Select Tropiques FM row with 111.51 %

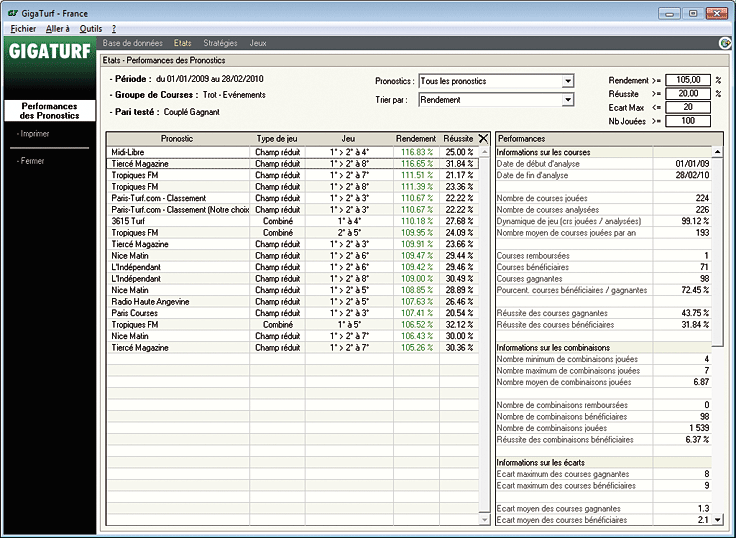click(x=293, y=175)
